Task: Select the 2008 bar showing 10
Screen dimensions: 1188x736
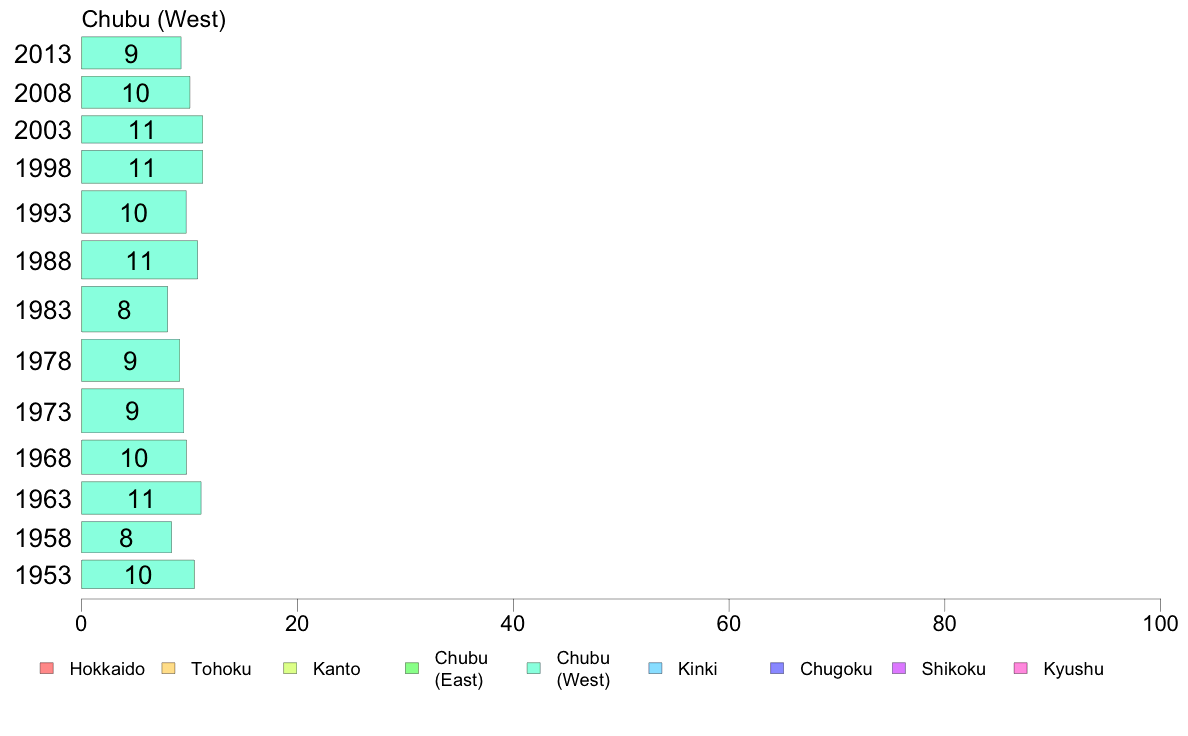Action: point(136,92)
